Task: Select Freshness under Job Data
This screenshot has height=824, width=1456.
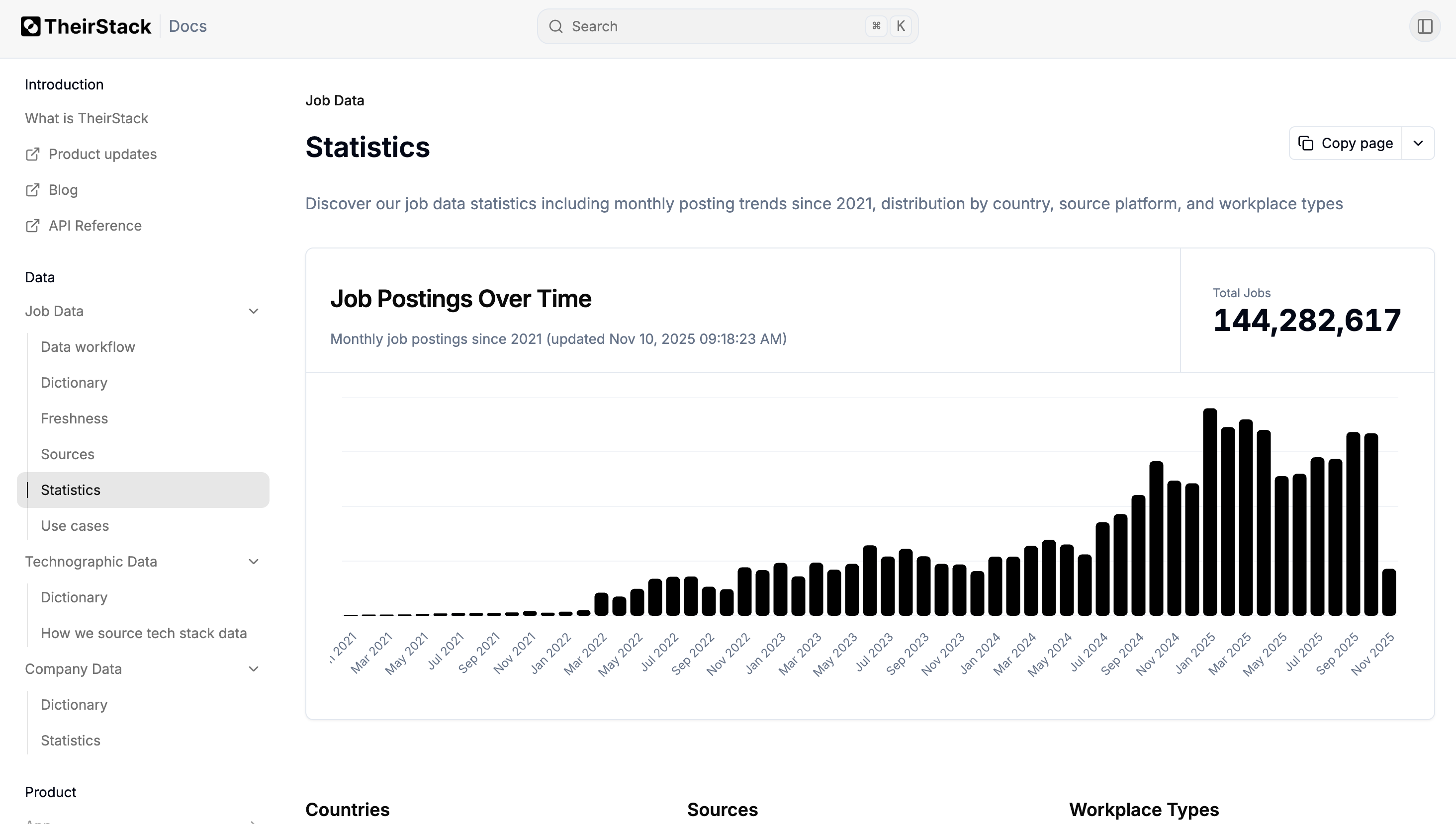Action: click(x=74, y=418)
